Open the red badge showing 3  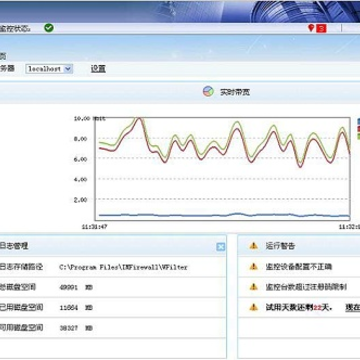tap(321, 29)
